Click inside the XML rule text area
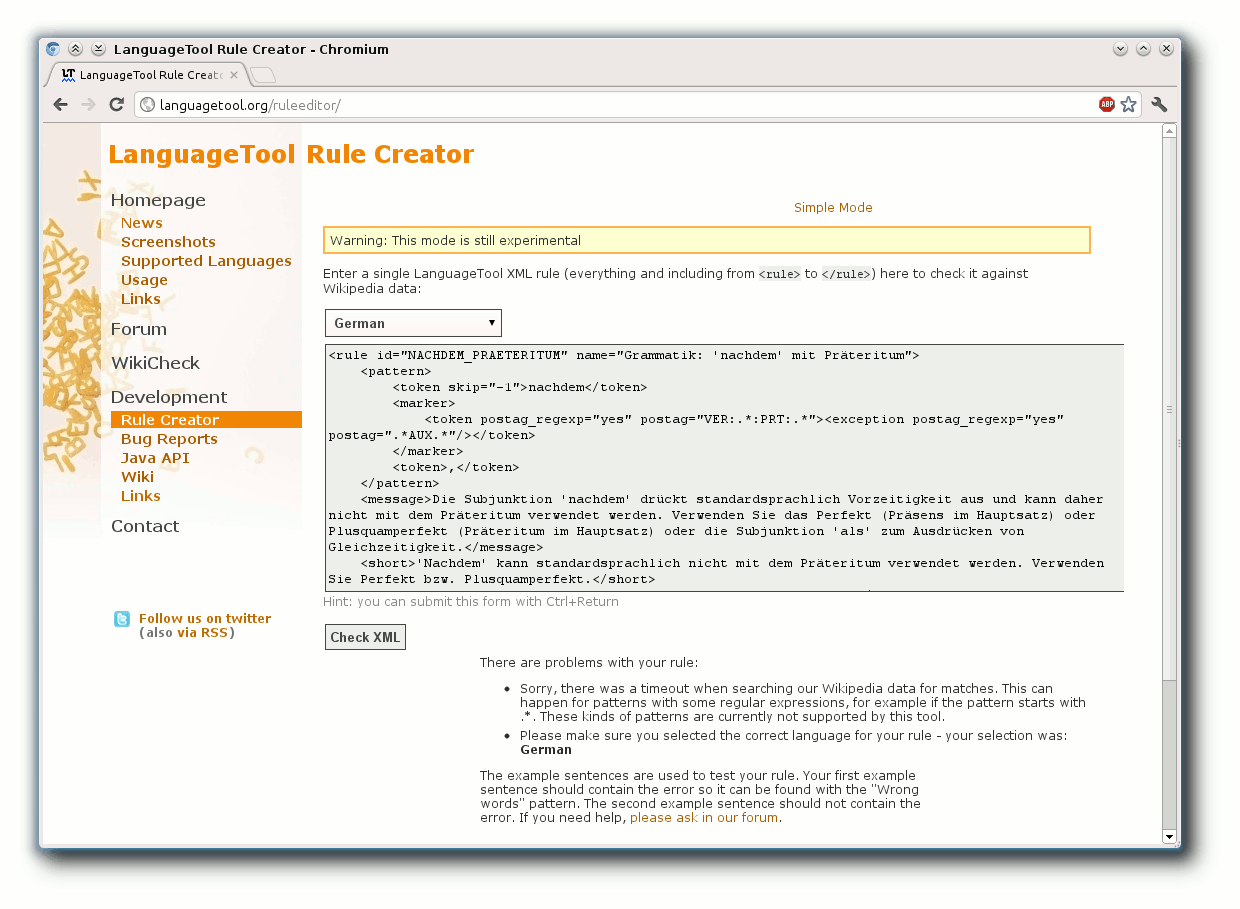The width and height of the screenshot is (1240, 909). point(724,468)
